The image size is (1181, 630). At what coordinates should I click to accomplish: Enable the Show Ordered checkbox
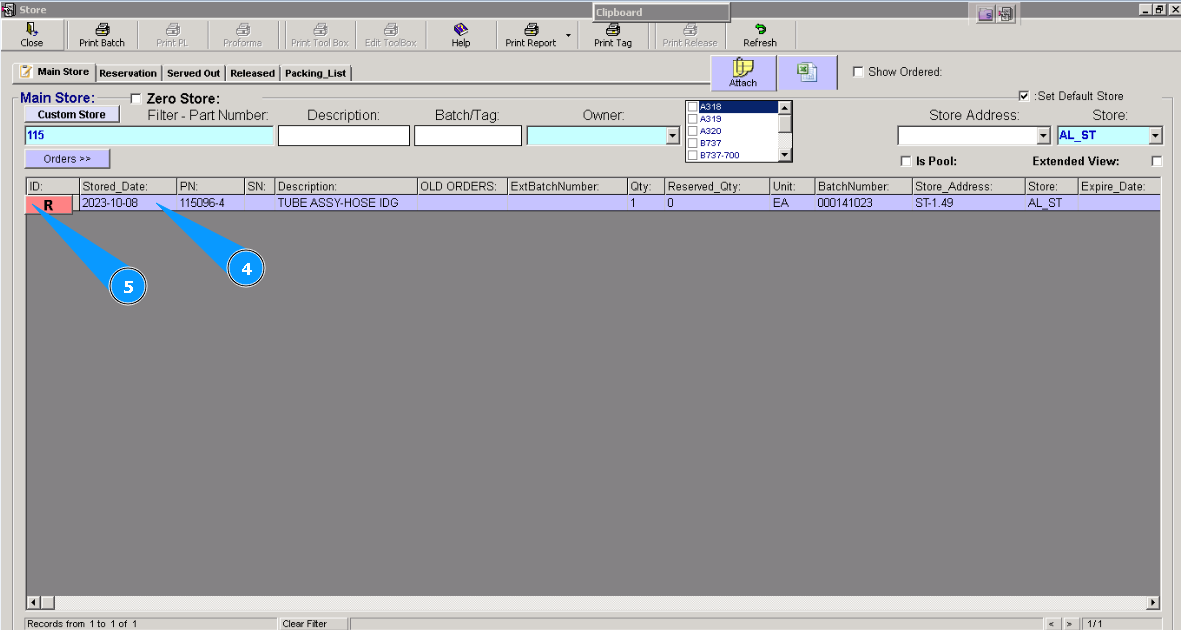[x=858, y=72]
